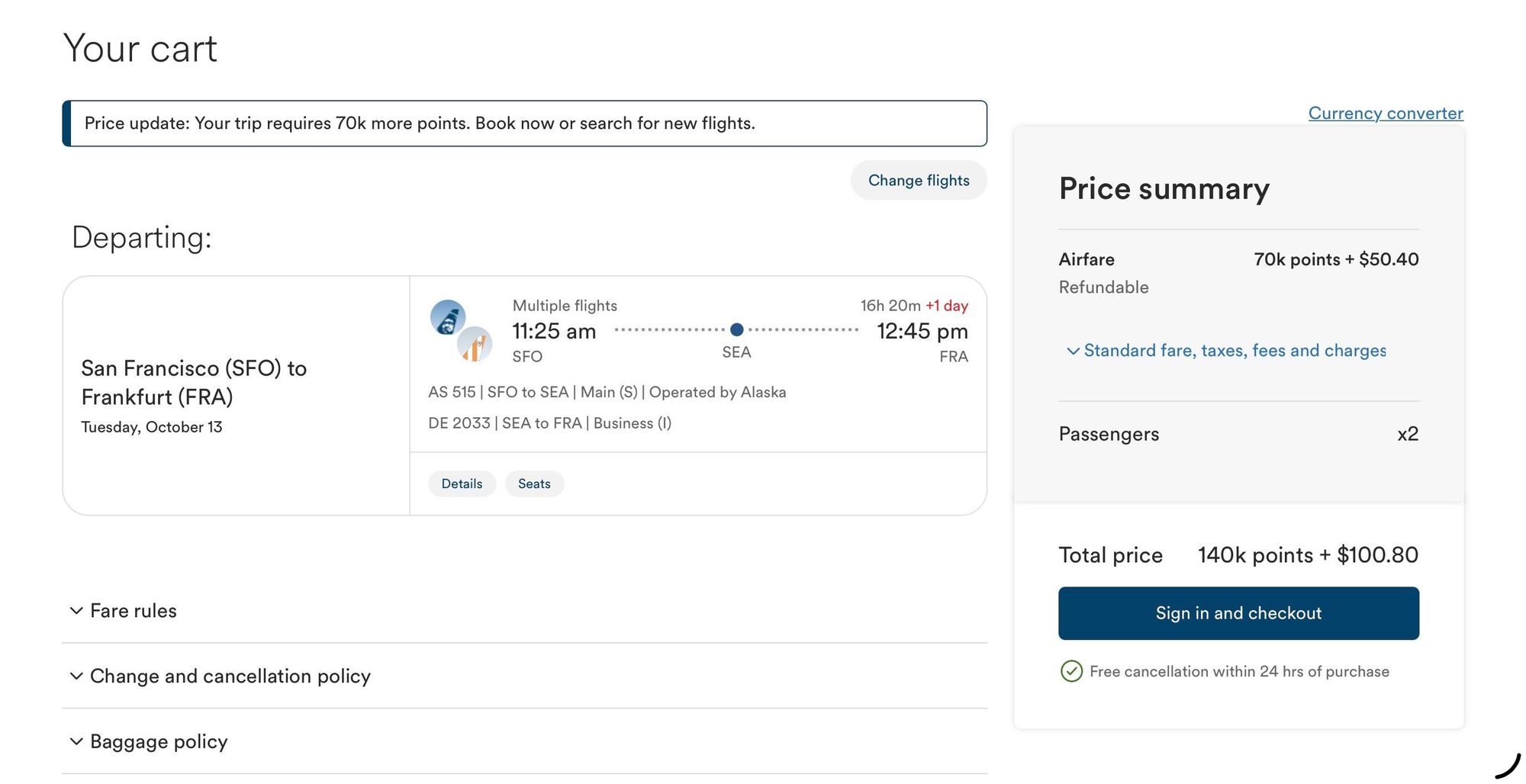Click the chevron next to Standard fare

coord(1073,351)
